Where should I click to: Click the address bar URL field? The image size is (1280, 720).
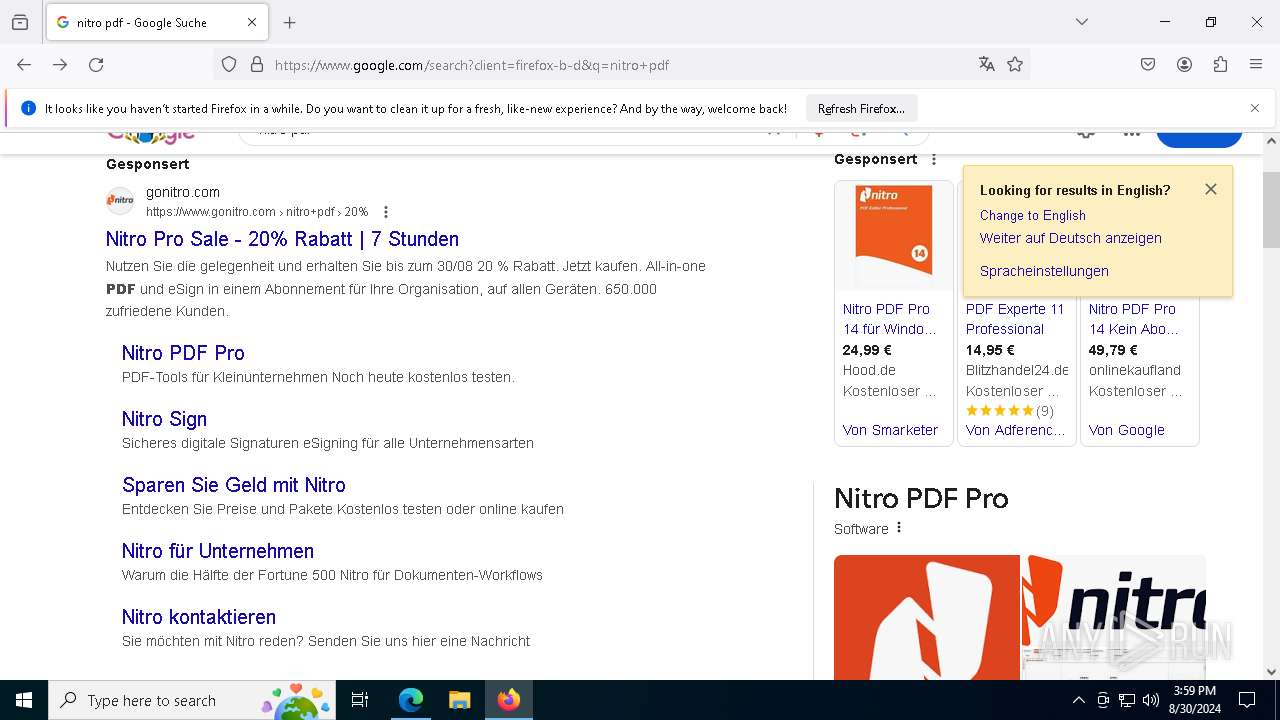click(620, 65)
